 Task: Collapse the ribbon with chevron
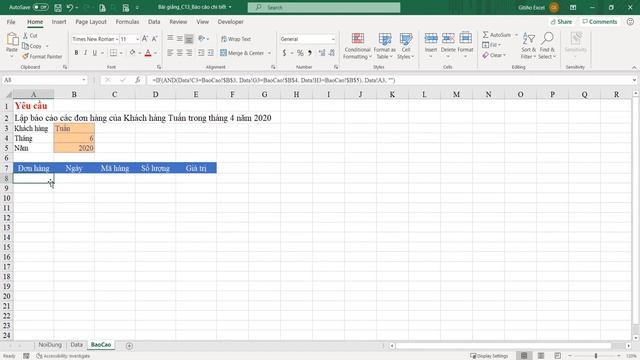(634, 67)
